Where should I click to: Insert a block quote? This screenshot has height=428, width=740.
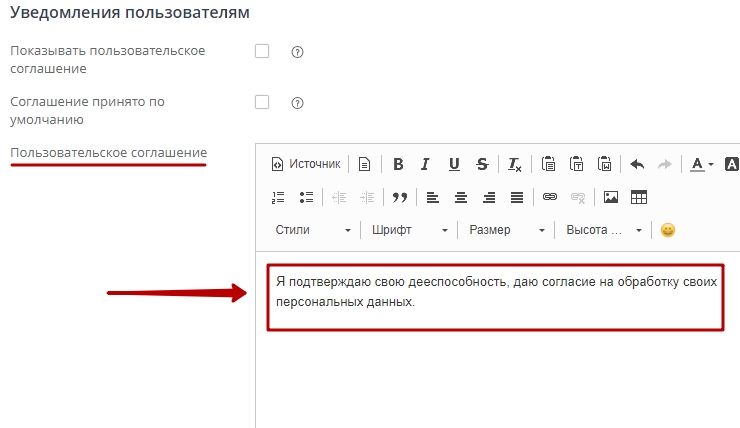tap(400, 197)
